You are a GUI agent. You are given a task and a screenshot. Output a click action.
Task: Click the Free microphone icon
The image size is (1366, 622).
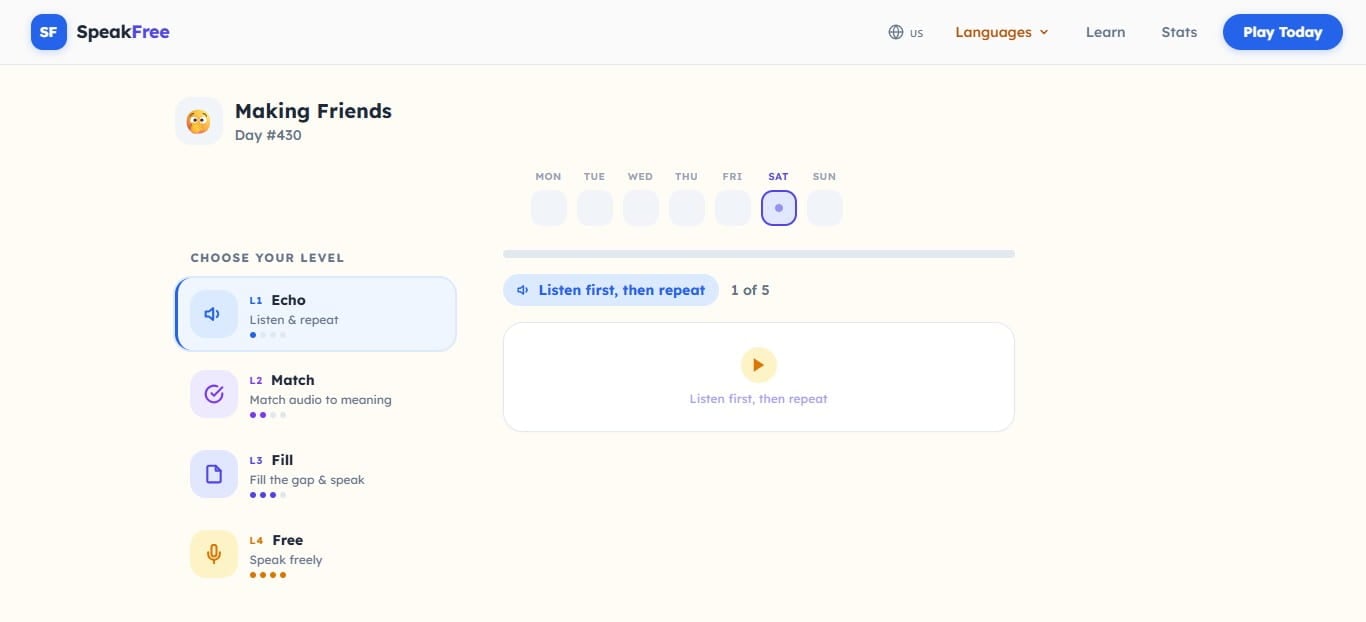pos(213,554)
